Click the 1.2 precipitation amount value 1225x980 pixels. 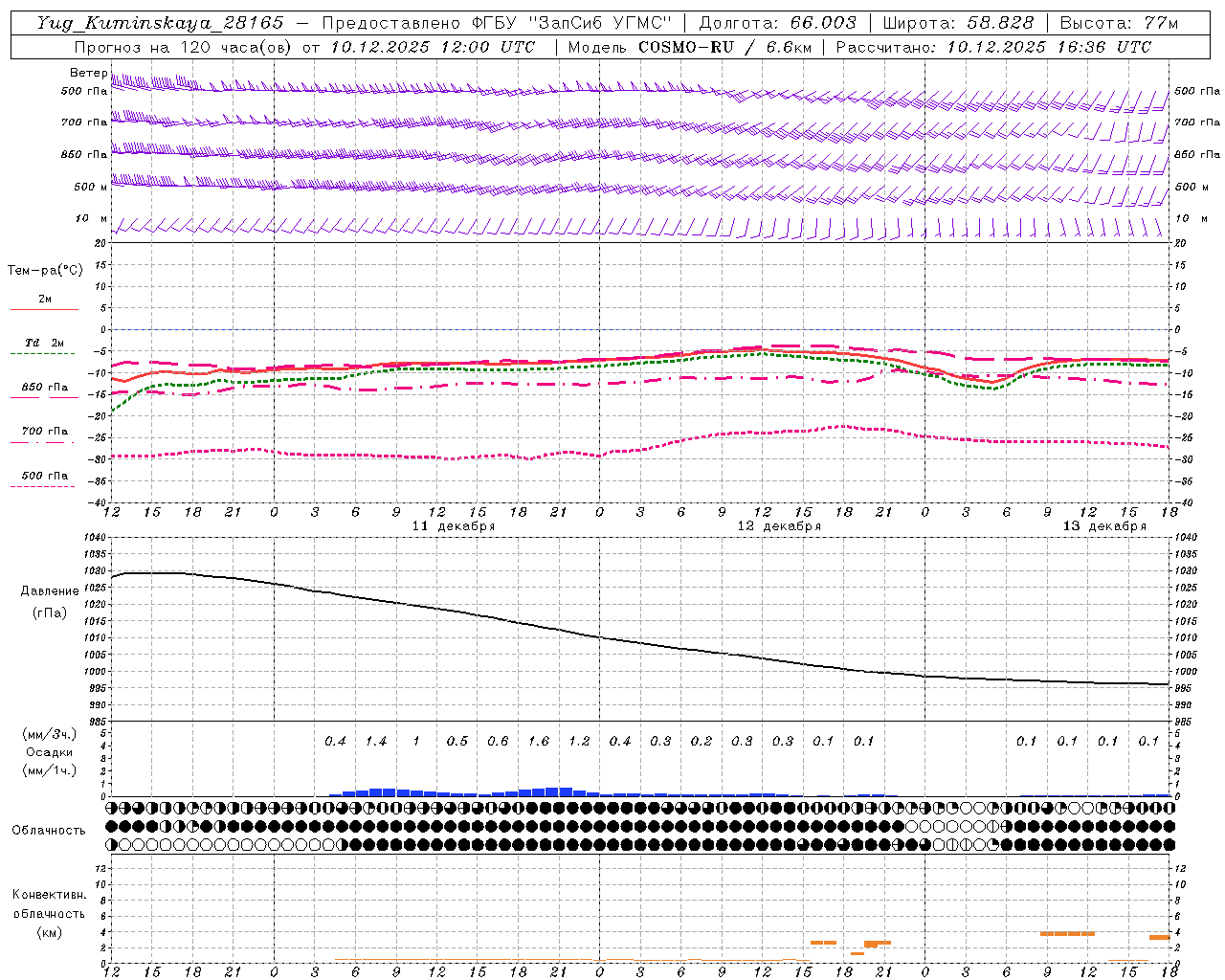point(579,741)
